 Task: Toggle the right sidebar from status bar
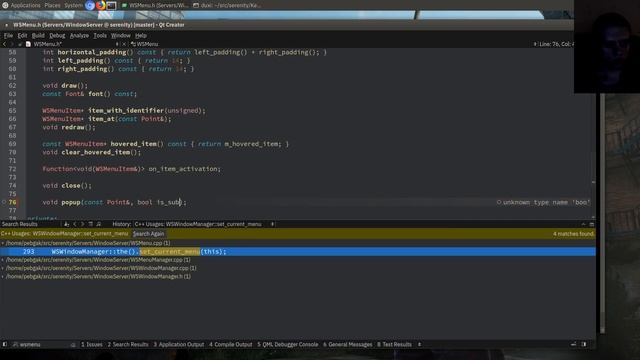click(584, 344)
